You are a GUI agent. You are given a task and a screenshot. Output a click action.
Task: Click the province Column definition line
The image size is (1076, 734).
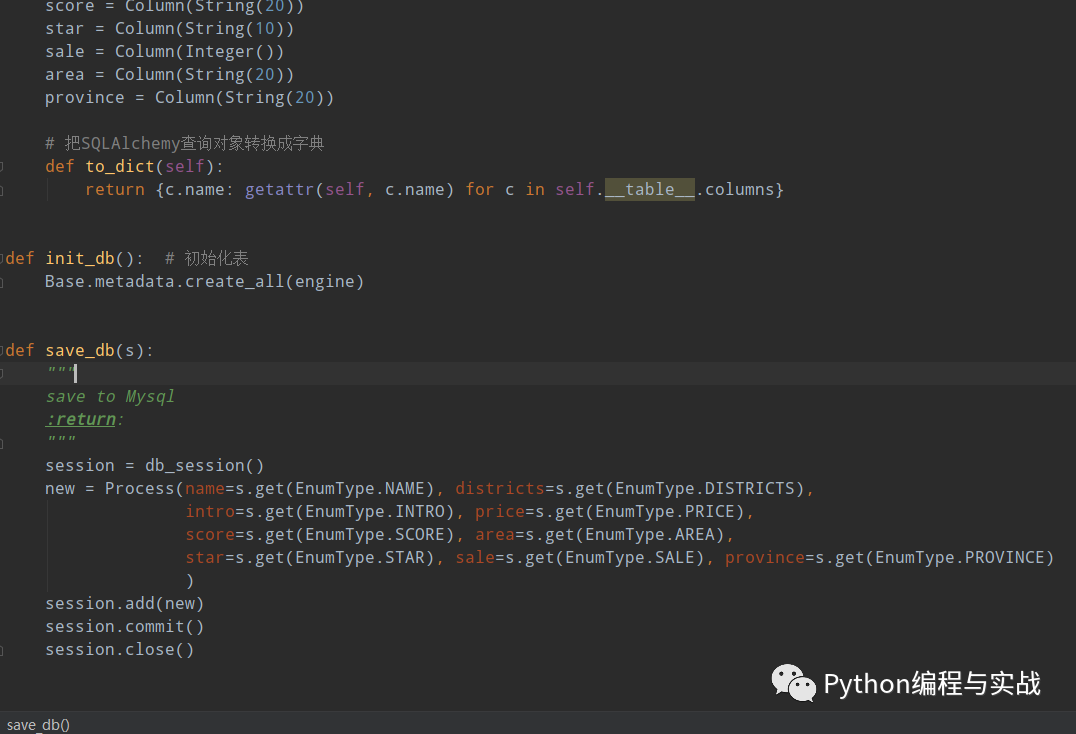point(188,97)
